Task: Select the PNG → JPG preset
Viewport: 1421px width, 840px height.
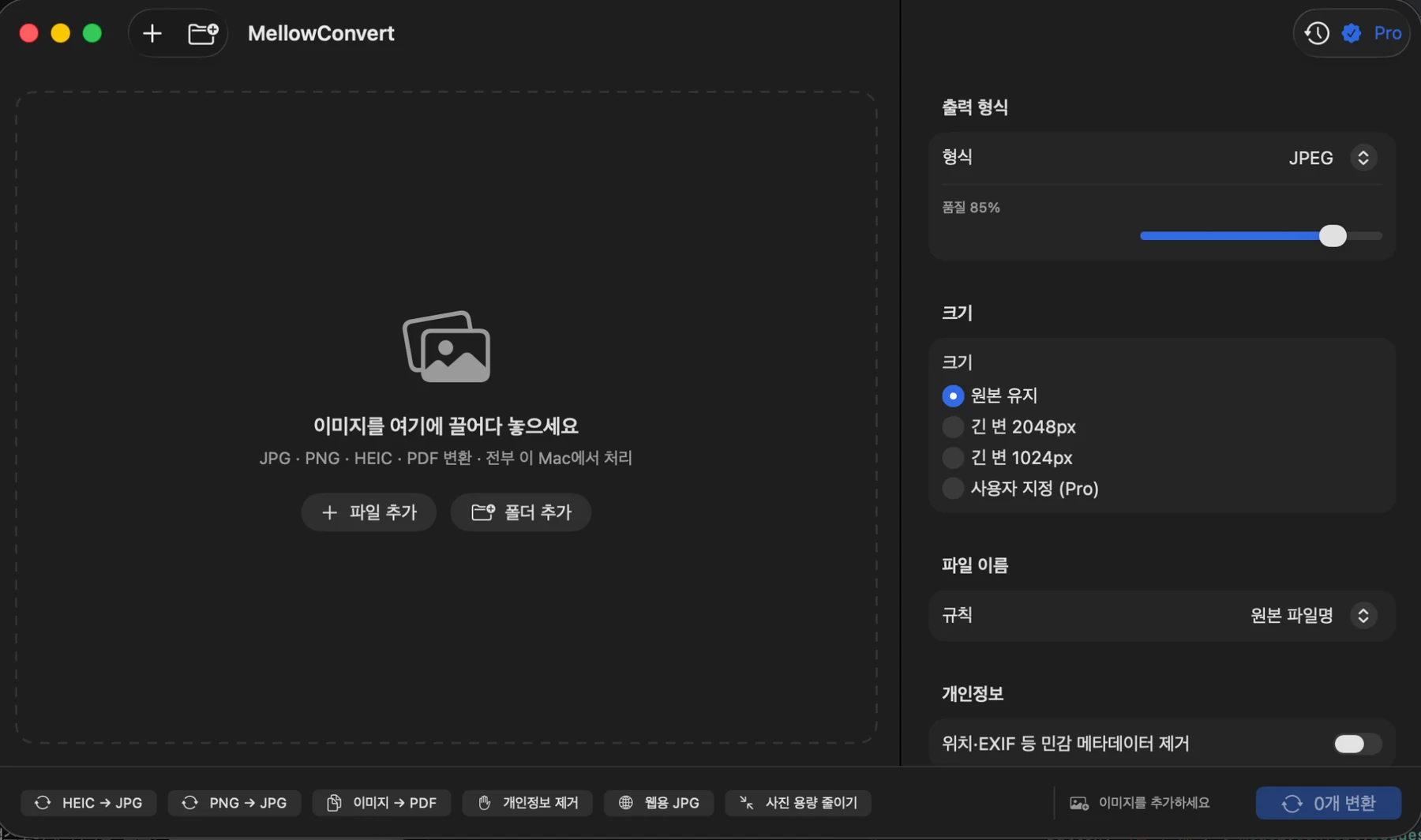Action: click(x=234, y=803)
